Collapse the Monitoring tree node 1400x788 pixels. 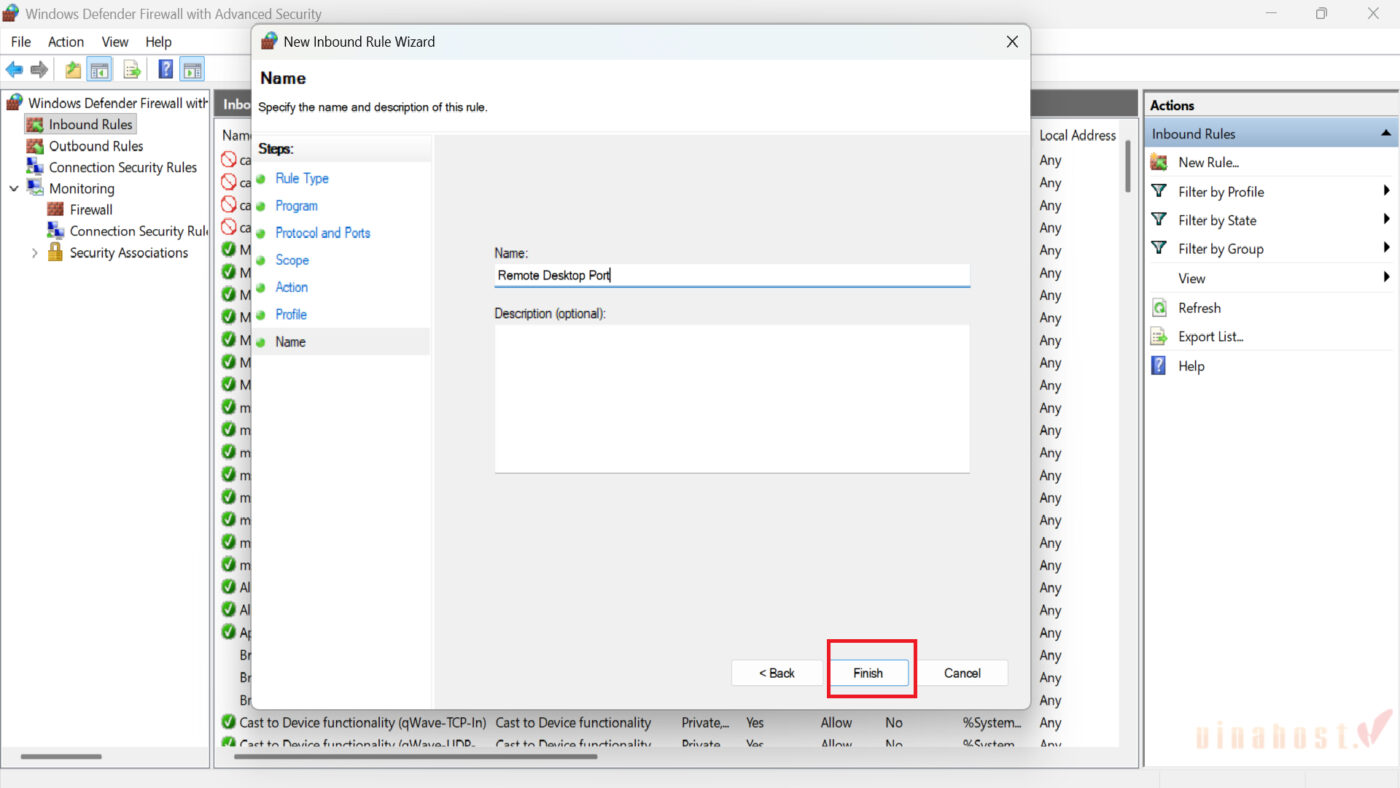point(14,188)
